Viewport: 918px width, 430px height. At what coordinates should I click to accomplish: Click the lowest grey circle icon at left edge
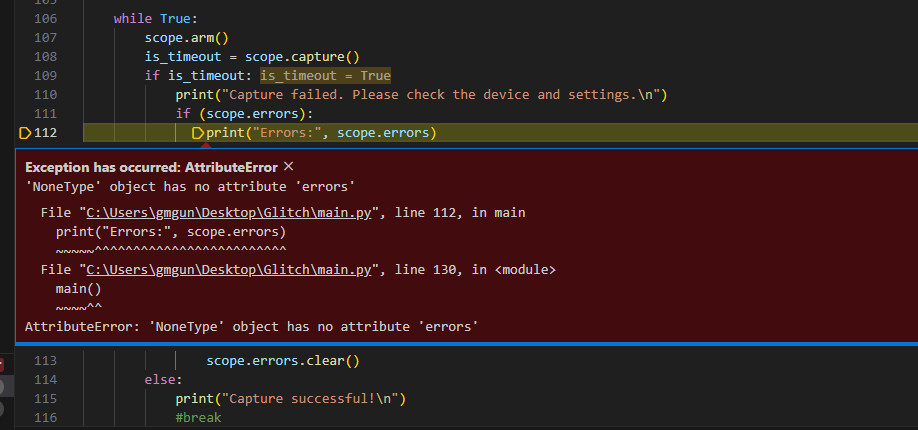click(x=1, y=408)
